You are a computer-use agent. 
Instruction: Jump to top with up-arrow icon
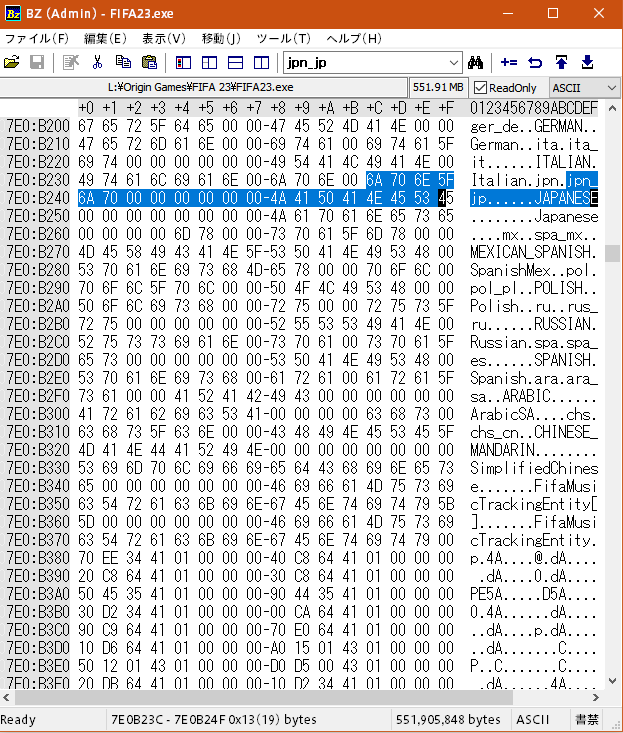coord(561,62)
